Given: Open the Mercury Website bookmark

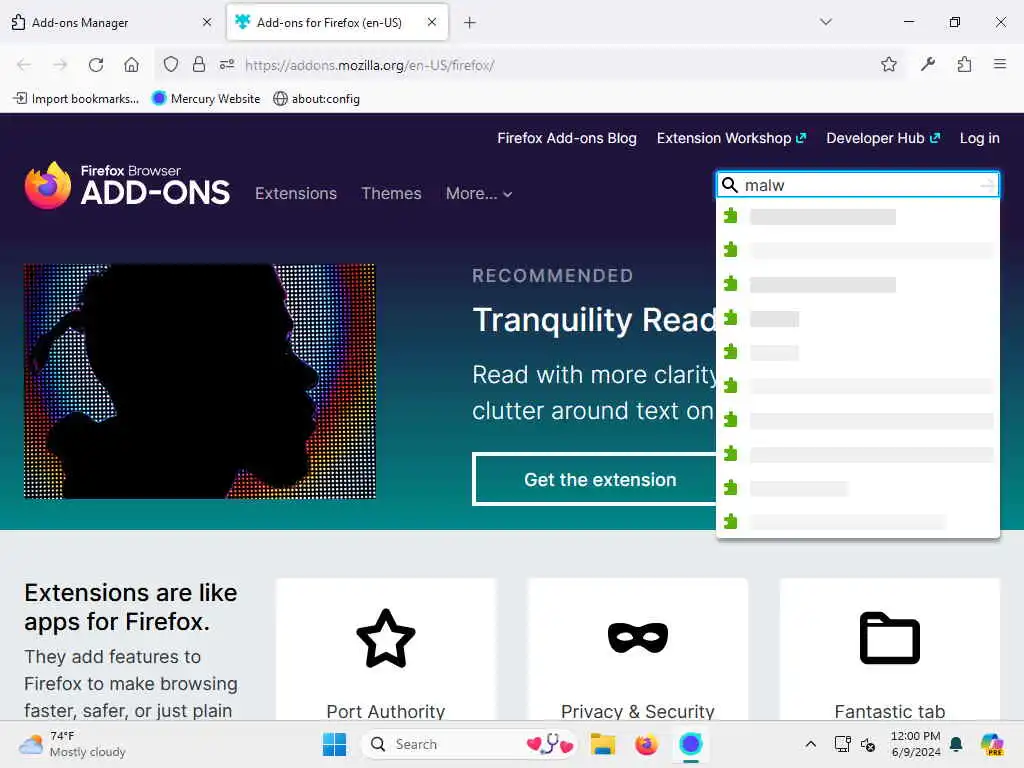Looking at the screenshot, I should click(206, 99).
